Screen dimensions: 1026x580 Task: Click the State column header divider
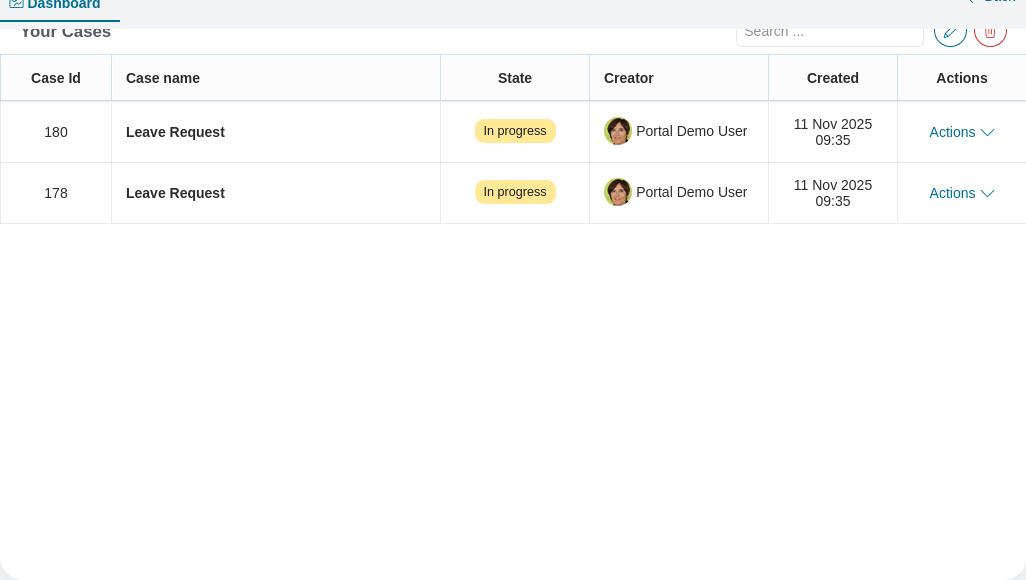589,78
